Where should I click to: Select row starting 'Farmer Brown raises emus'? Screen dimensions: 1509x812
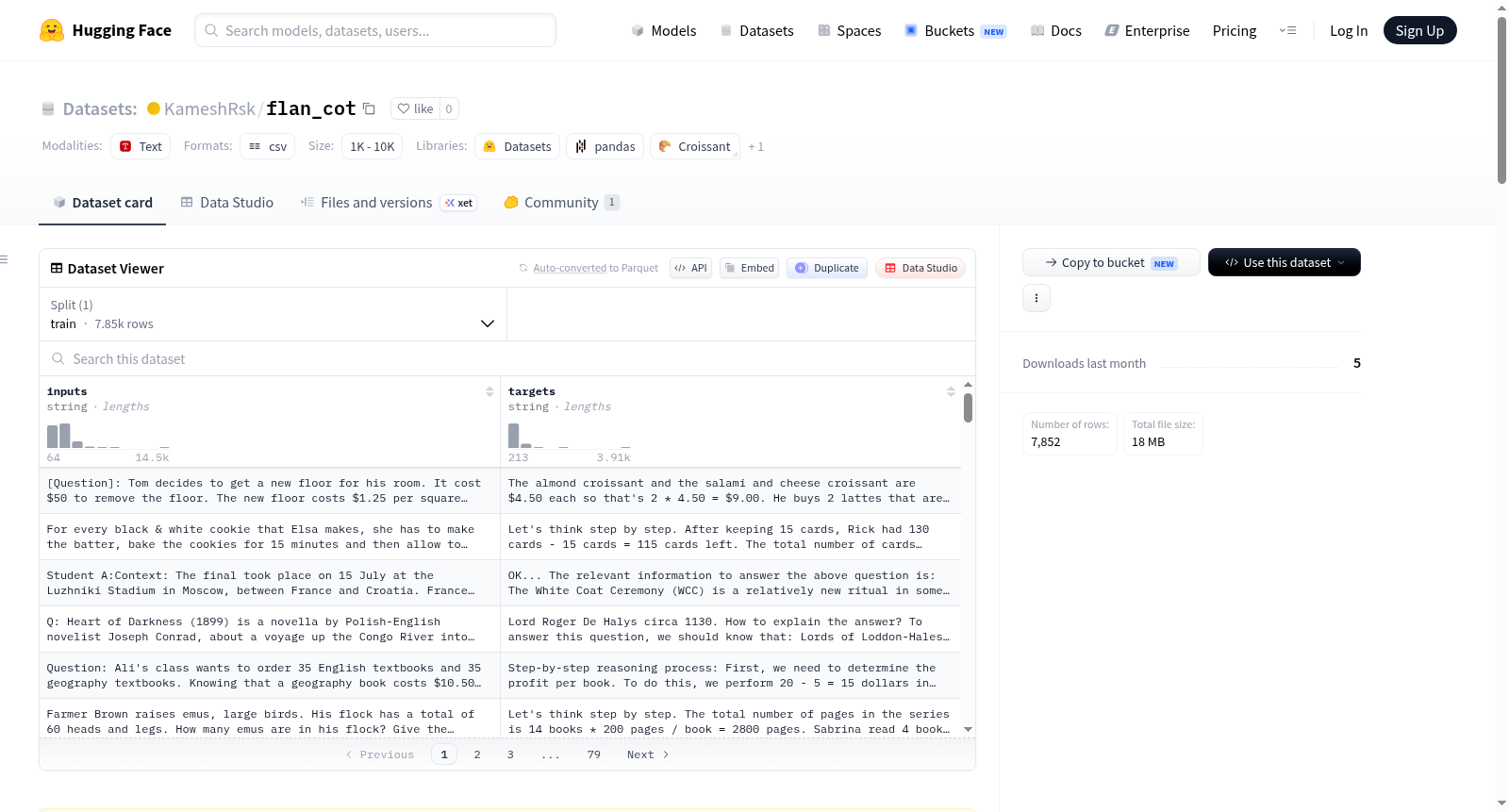pyautogui.click(x=500, y=719)
